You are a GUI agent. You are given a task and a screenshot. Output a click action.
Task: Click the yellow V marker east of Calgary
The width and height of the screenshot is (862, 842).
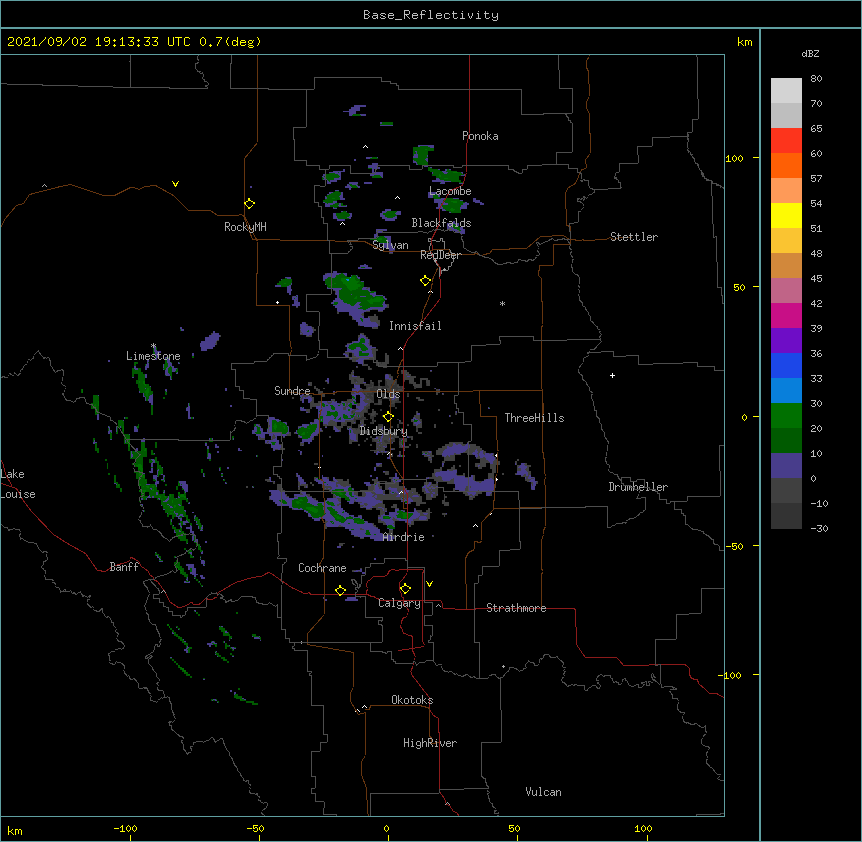429,584
